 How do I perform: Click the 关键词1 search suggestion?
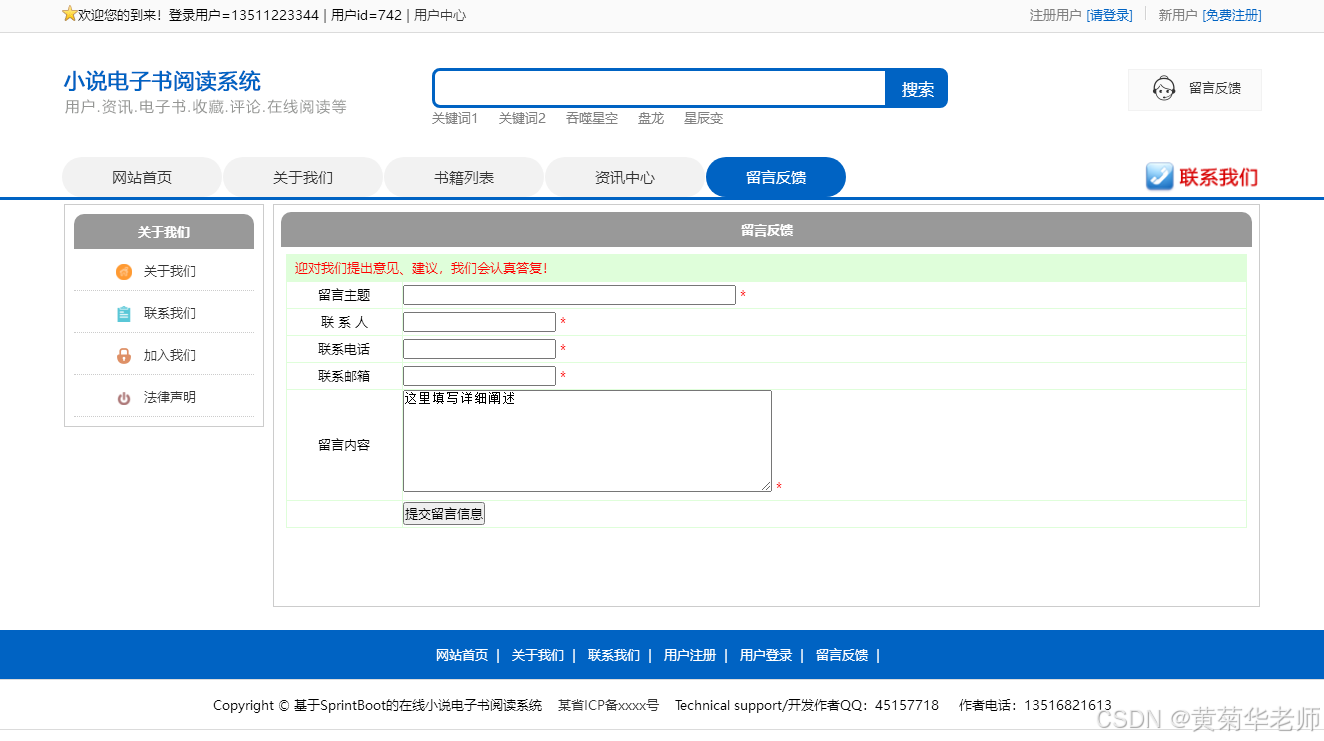(x=455, y=118)
